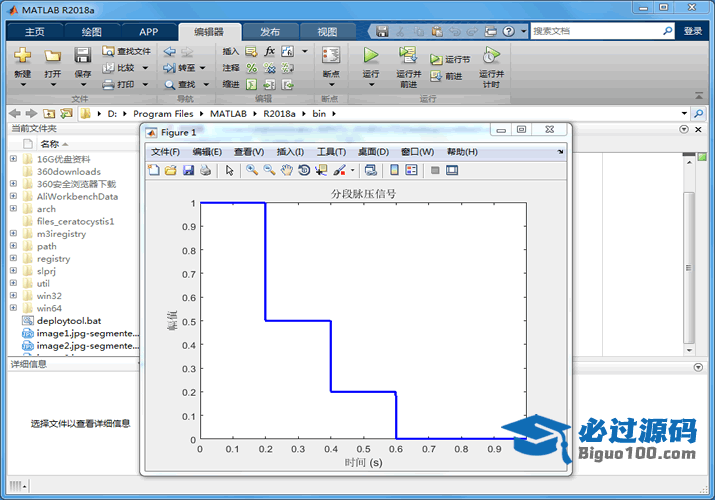
Task: Toggle Zoom In tool in figure
Action: pos(252,170)
